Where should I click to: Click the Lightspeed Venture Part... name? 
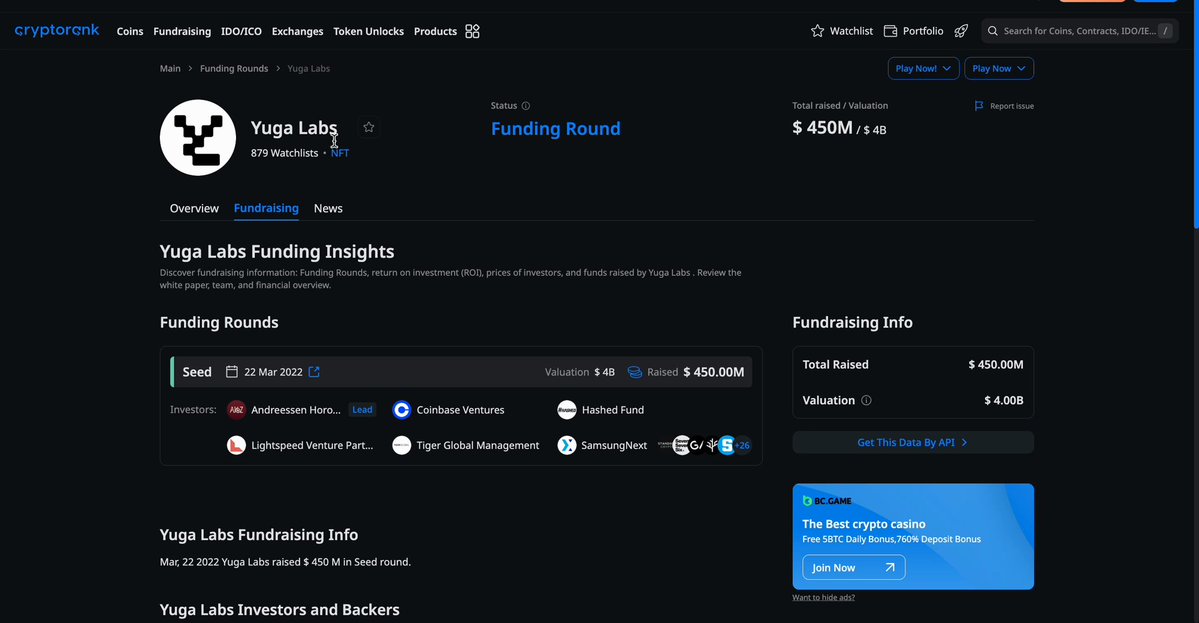pyautogui.click(x=312, y=445)
